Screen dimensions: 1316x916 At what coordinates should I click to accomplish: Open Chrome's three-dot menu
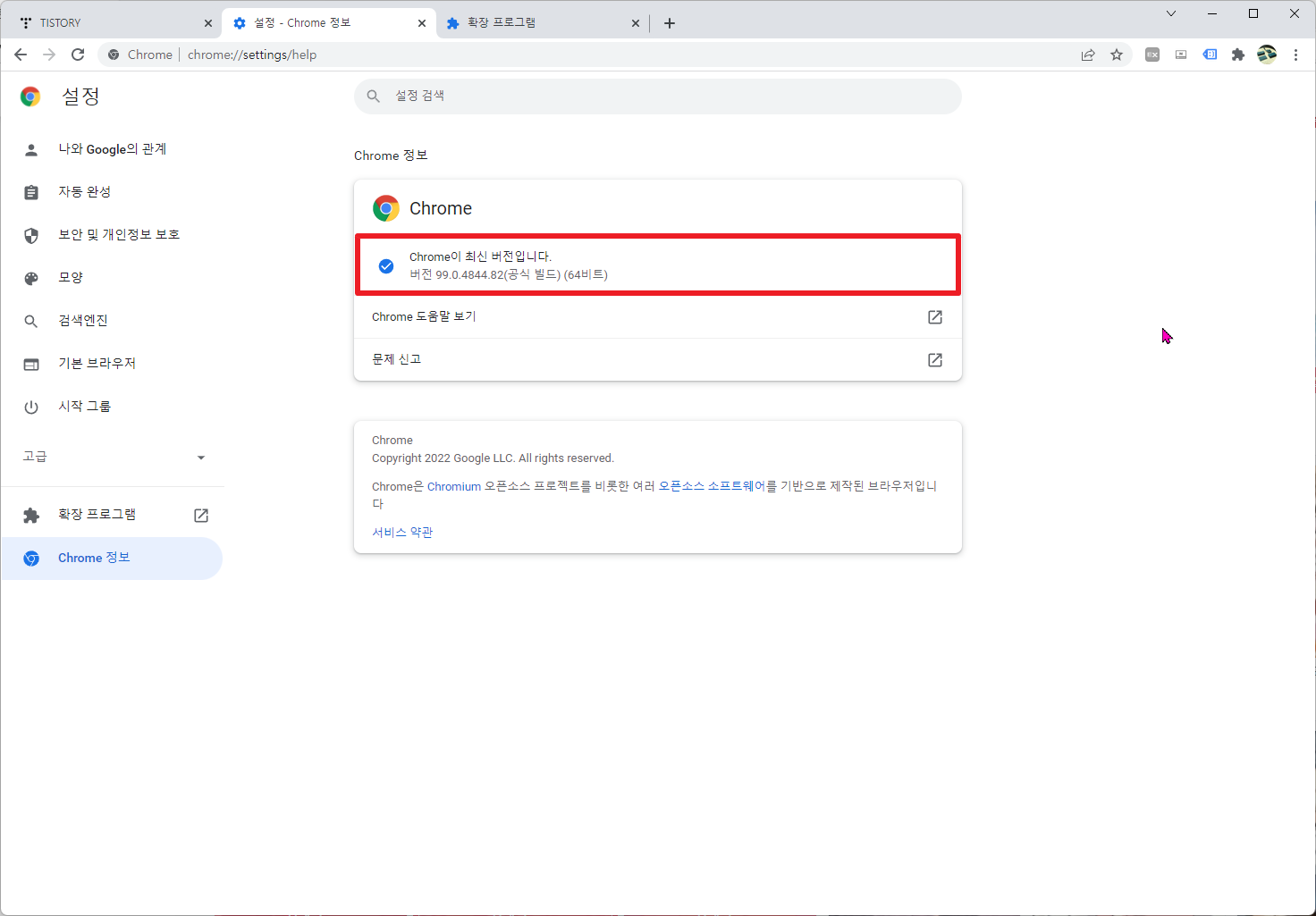pos(1295,55)
